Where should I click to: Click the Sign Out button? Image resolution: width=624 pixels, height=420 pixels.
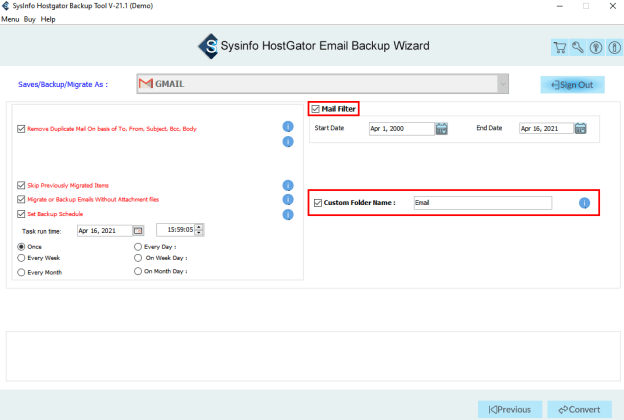(572, 85)
